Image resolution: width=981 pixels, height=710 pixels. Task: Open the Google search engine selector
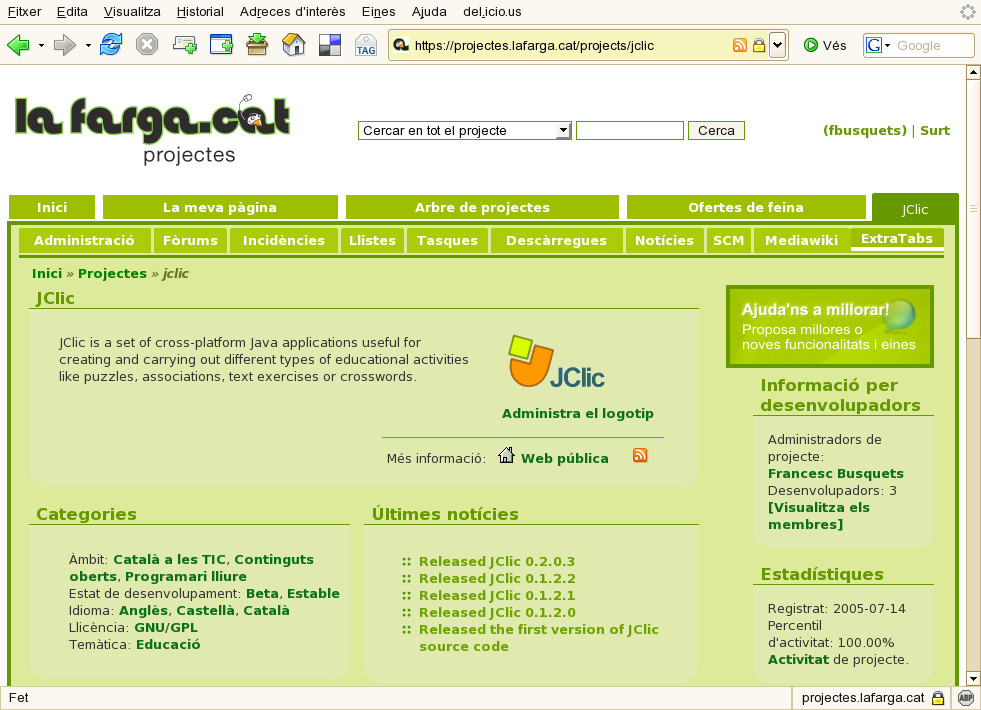tap(878, 45)
